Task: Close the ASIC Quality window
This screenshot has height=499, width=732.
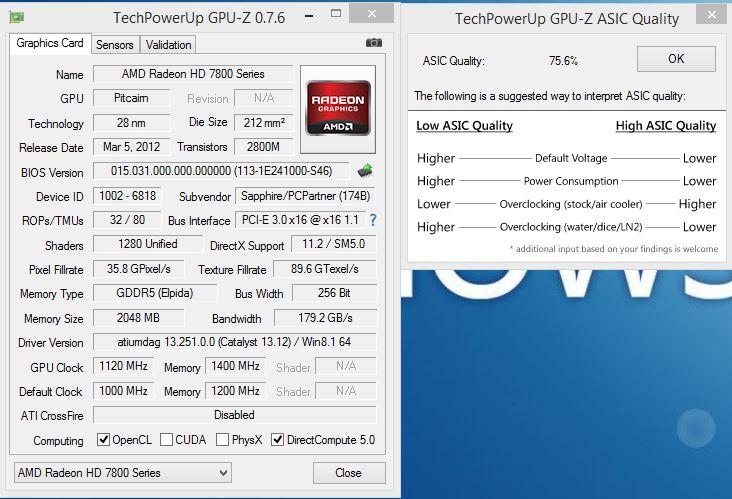Action: (711, 14)
